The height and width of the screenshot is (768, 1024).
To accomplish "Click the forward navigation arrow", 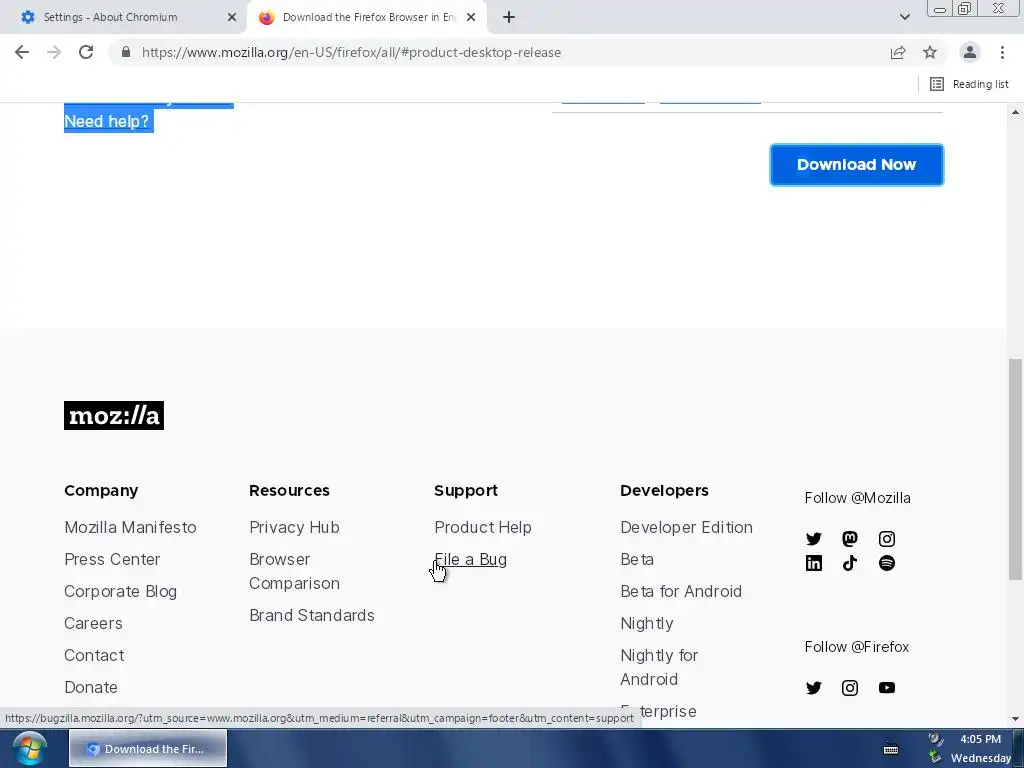I will tap(54, 52).
